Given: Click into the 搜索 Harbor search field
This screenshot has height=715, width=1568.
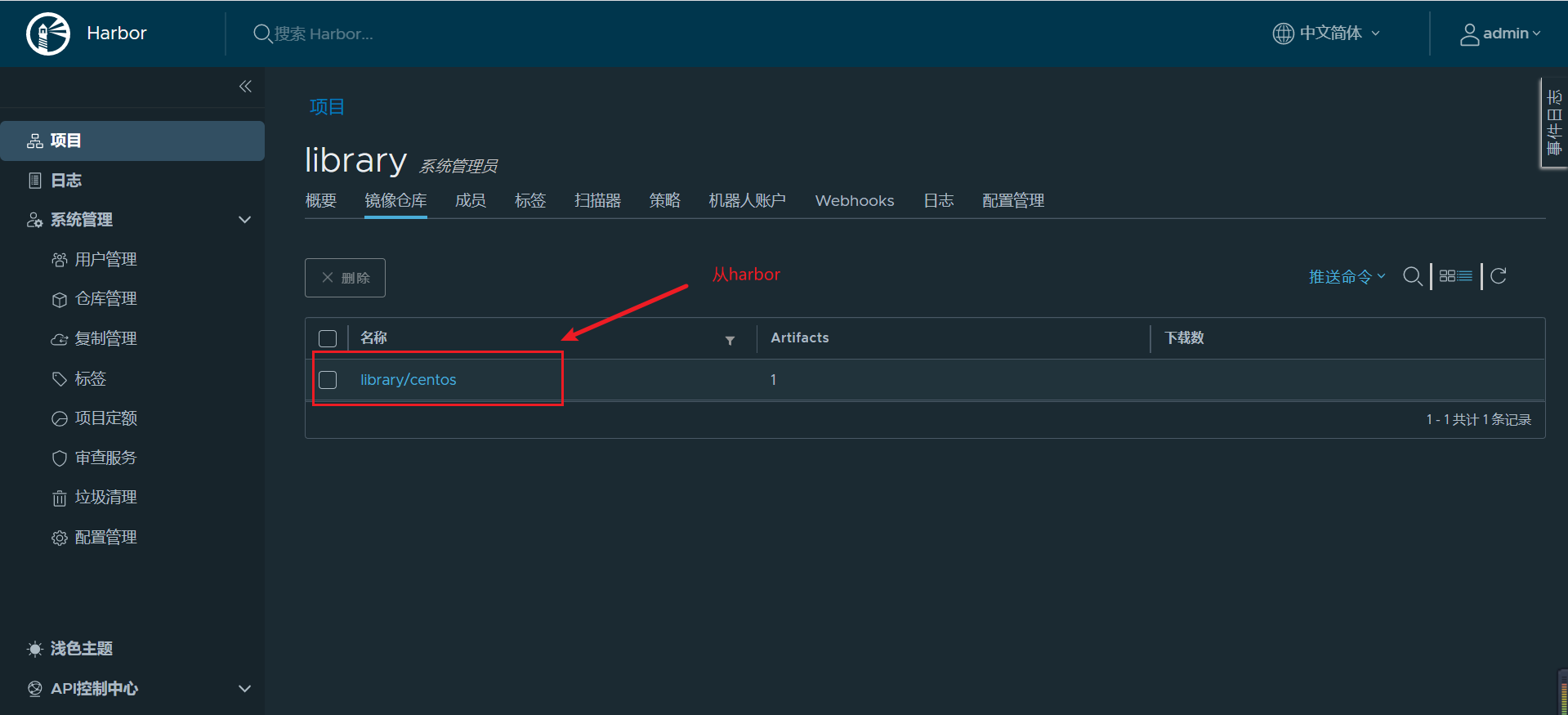Looking at the screenshot, I should click(324, 34).
